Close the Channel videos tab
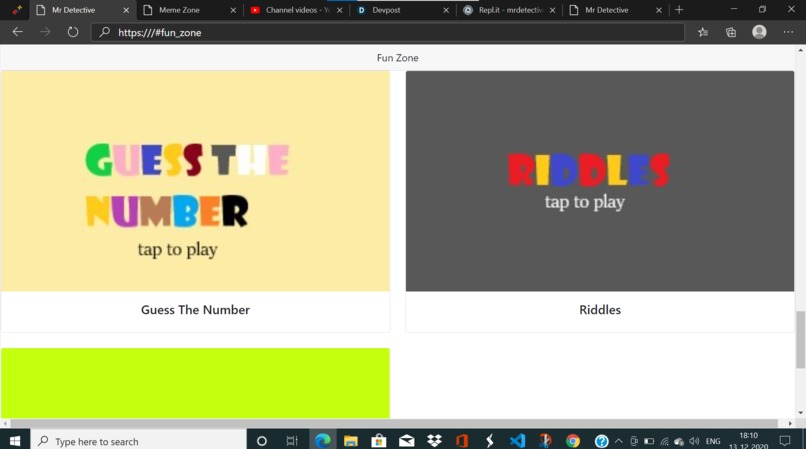The width and height of the screenshot is (806, 449). (x=339, y=10)
